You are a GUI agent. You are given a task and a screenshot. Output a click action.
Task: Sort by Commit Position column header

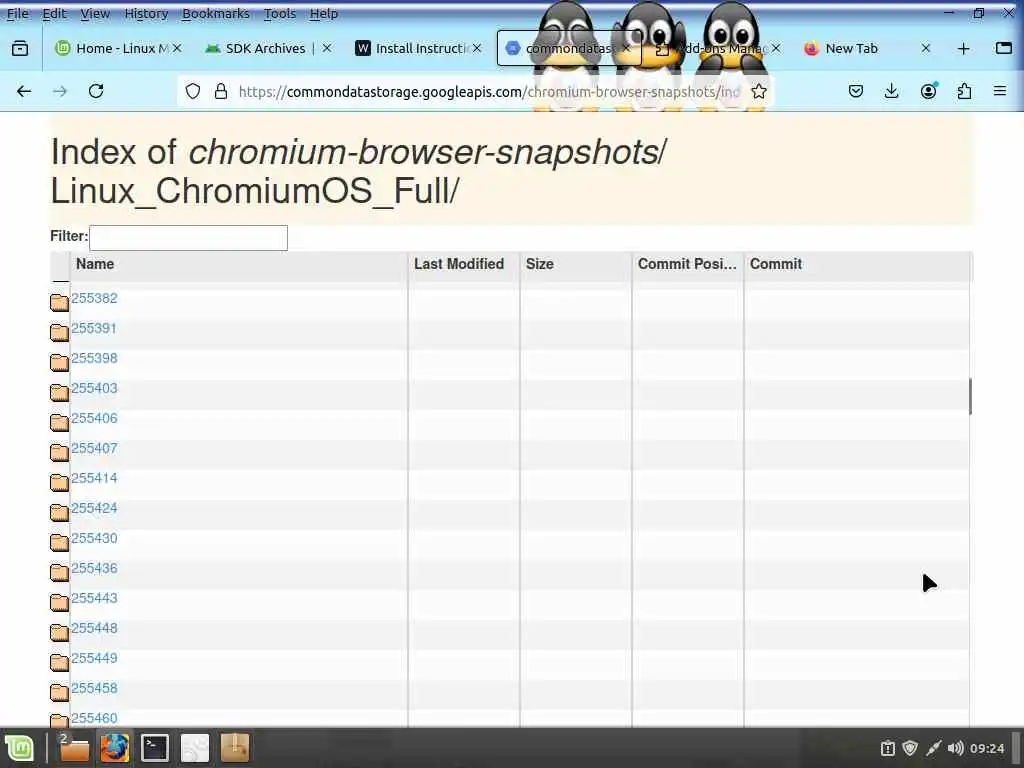point(688,264)
